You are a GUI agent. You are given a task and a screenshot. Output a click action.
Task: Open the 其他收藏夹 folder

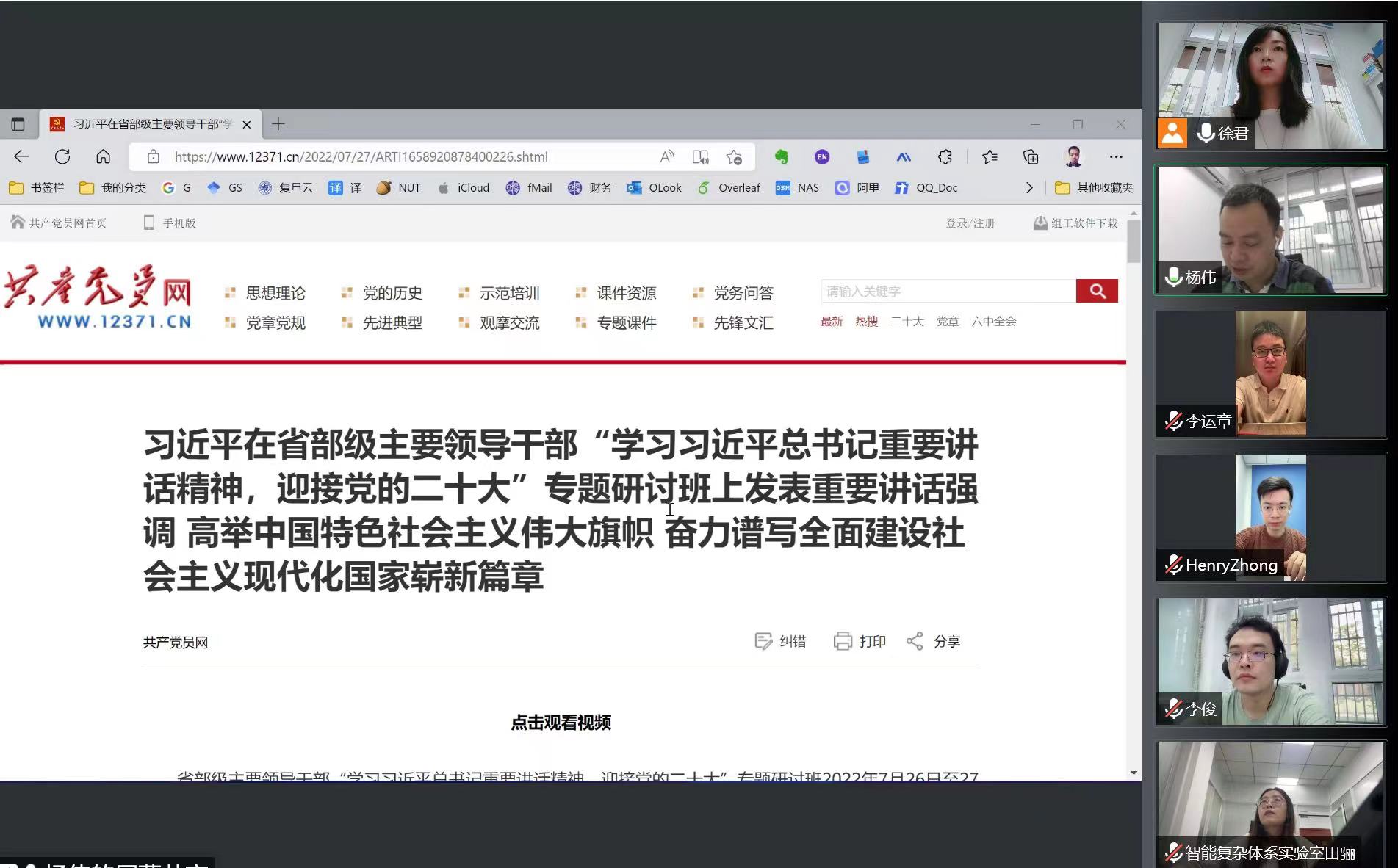[x=1094, y=188]
